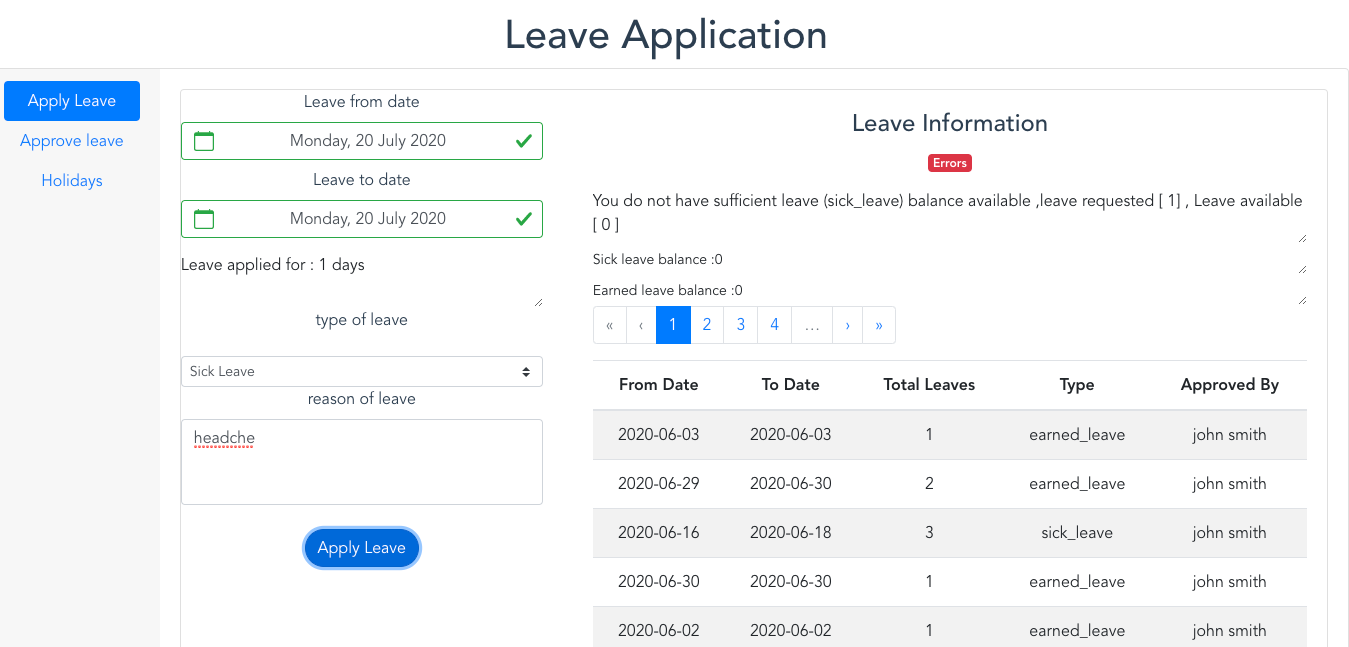Click green checkmark in Leave to date
Image resolution: width=1349 pixels, height=647 pixels.
(523, 219)
